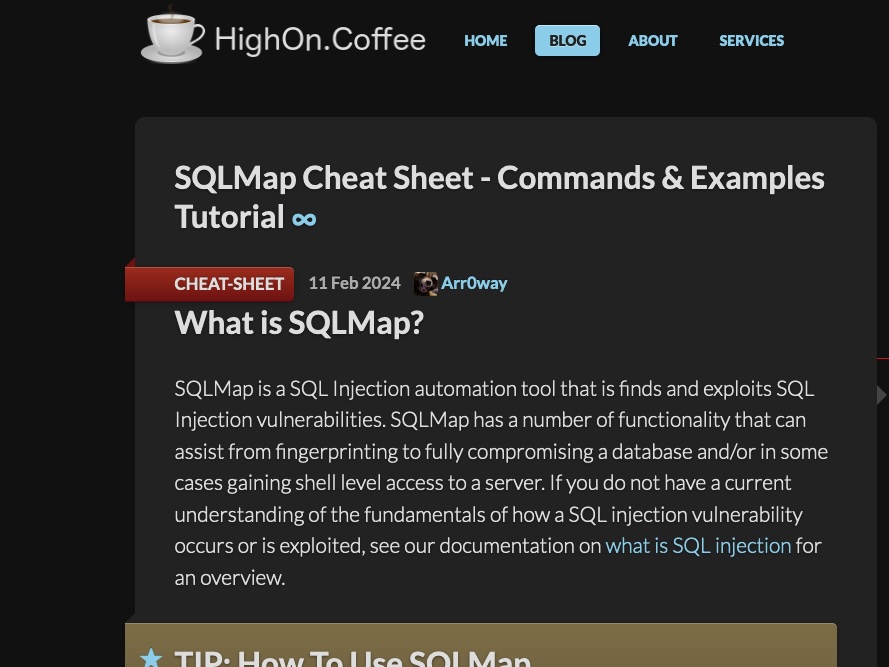Navigate to the ABOUT page
The width and height of the screenshot is (889, 667).
tap(653, 41)
